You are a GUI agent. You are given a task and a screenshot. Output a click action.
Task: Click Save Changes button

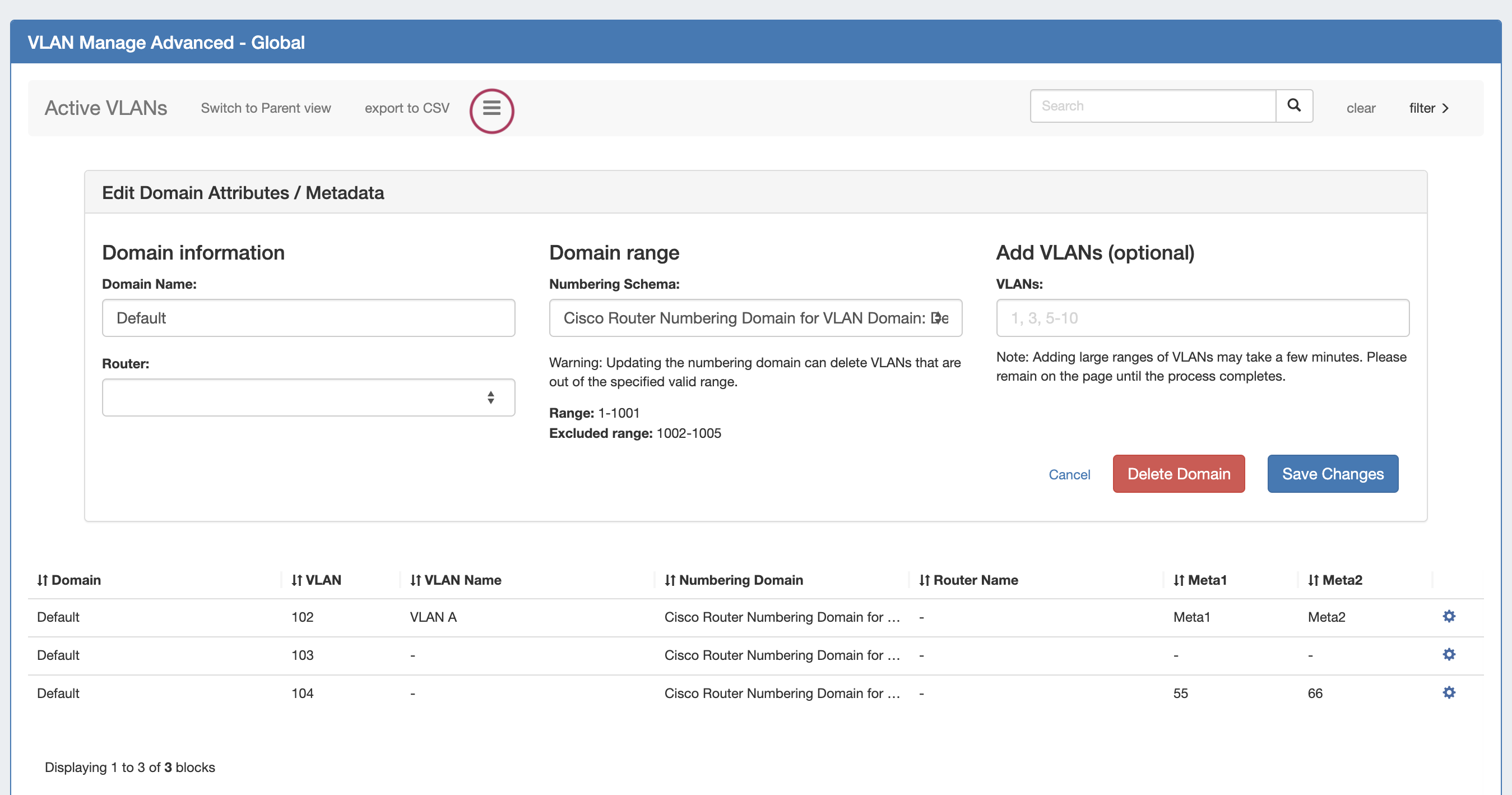click(x=1333, y=474)
